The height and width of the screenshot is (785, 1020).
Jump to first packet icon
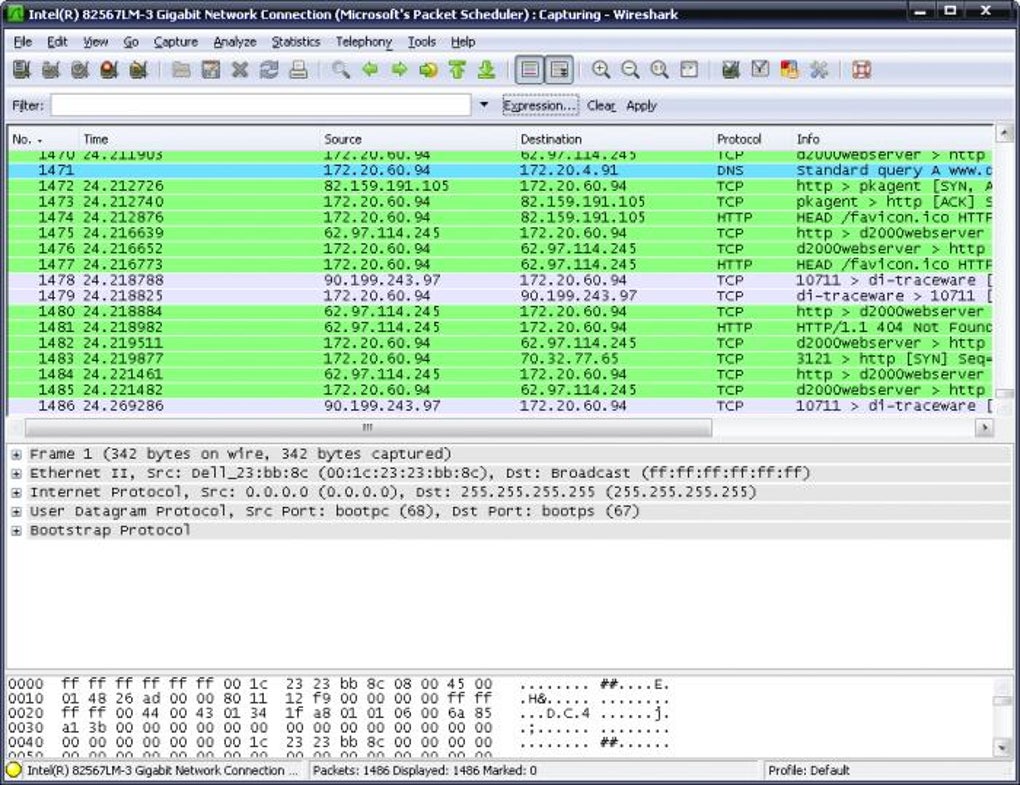click(x=457, y=70)
